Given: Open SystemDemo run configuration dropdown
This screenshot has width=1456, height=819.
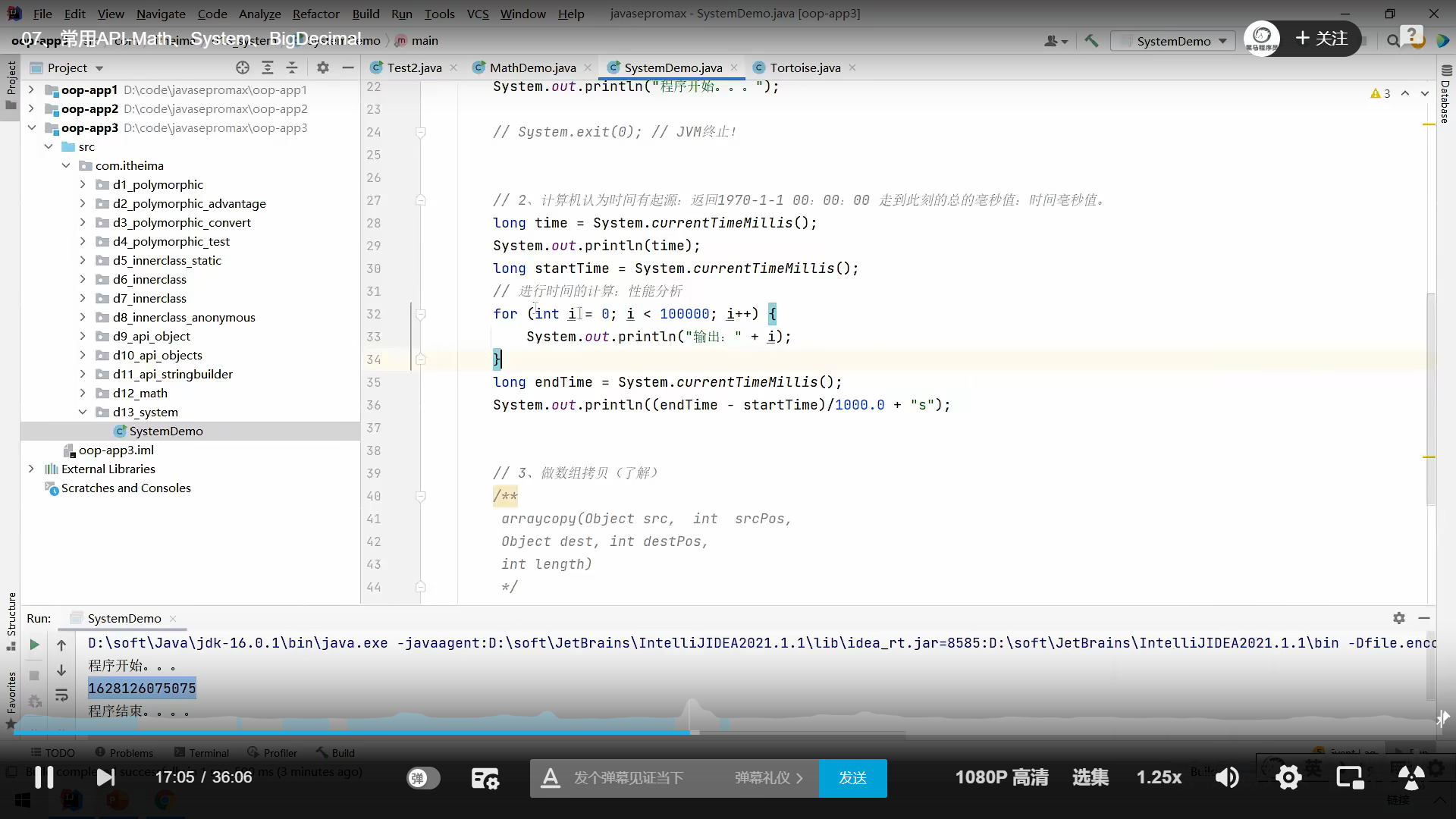Looking at the screenshot, I should [x=1174, y=41].
